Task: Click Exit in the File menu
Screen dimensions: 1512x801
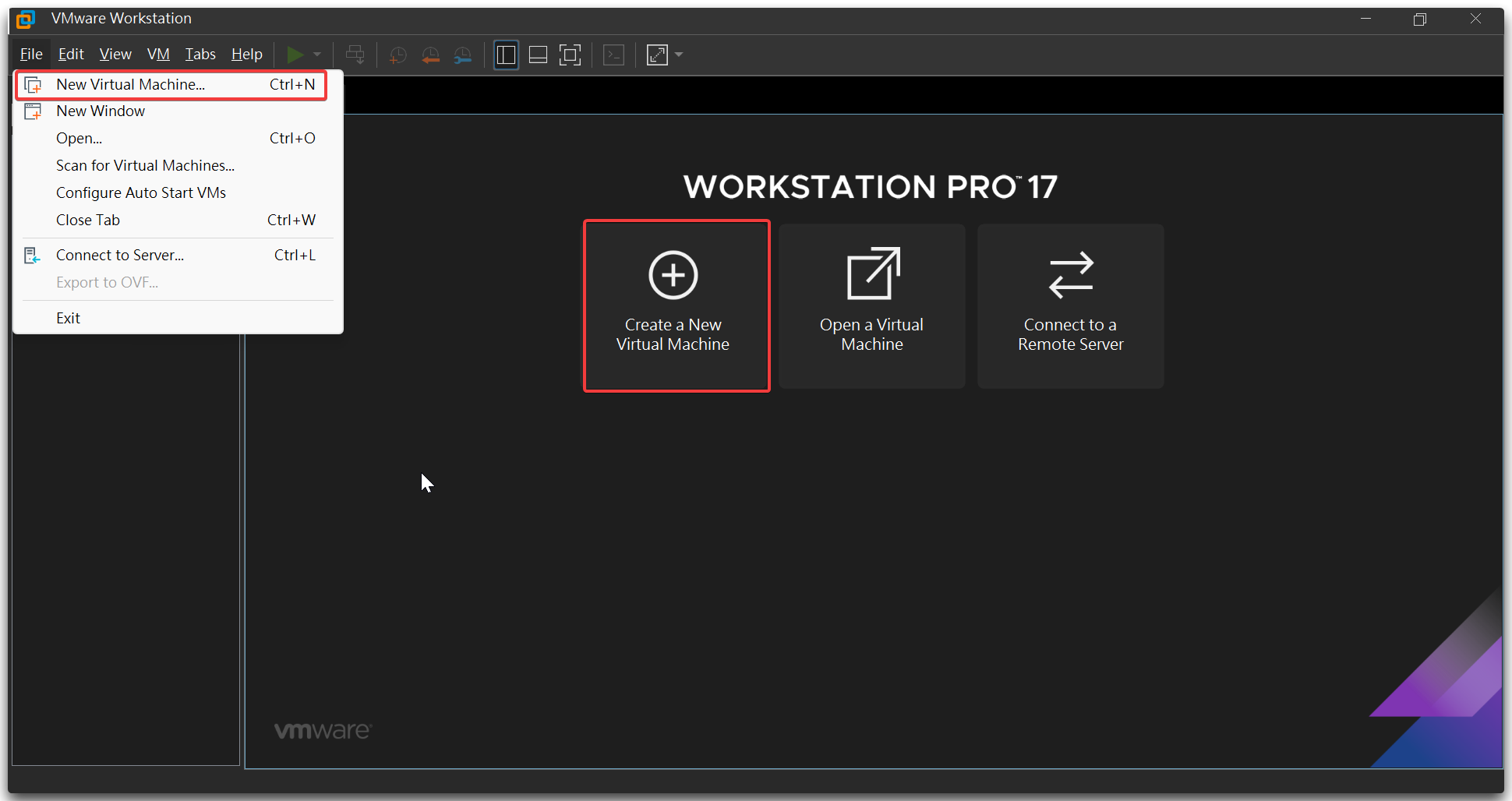Action: tap(178, 318)
